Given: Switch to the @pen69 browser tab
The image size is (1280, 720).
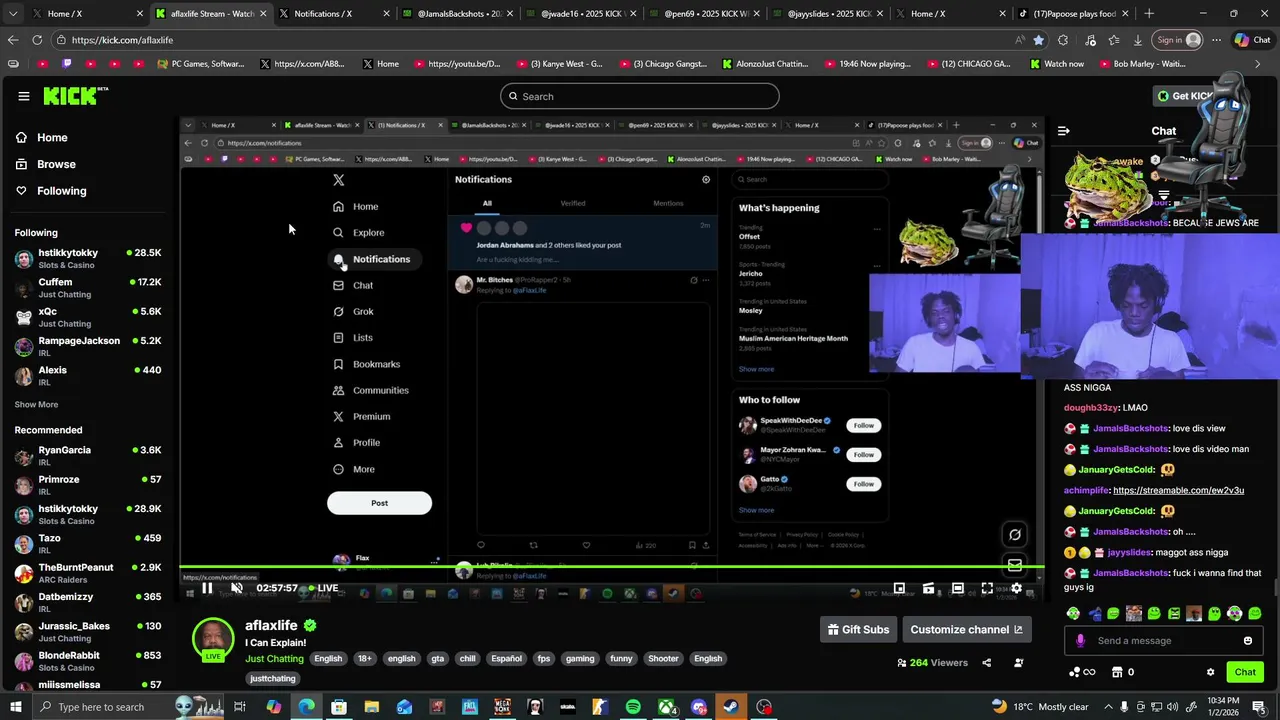Looking at the screenshot, I should (703, 14).
